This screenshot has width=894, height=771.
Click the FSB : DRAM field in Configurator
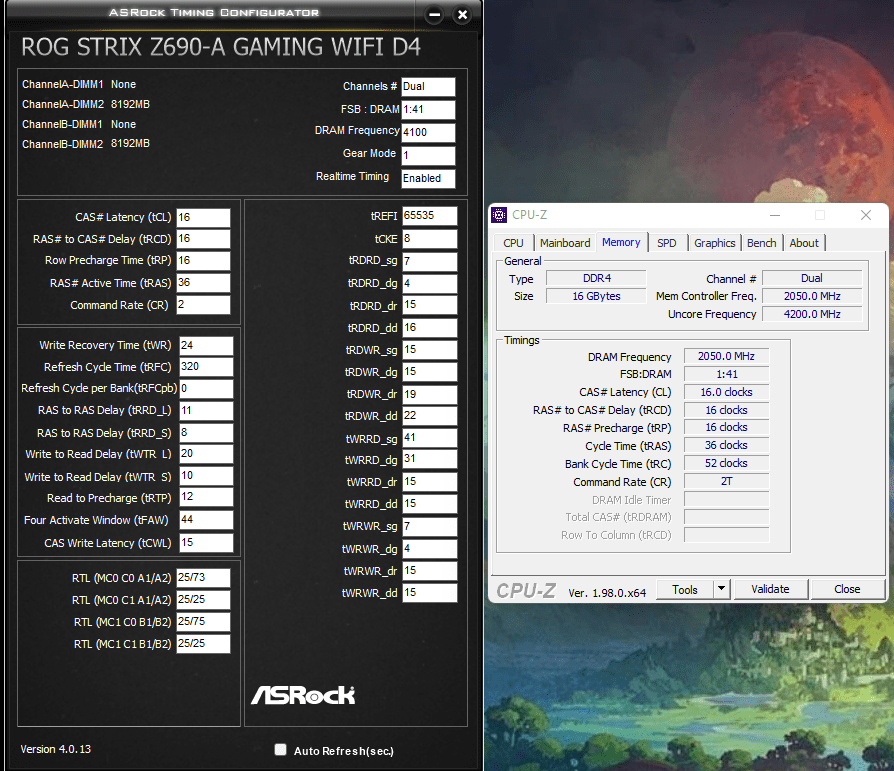pos(428,109)
